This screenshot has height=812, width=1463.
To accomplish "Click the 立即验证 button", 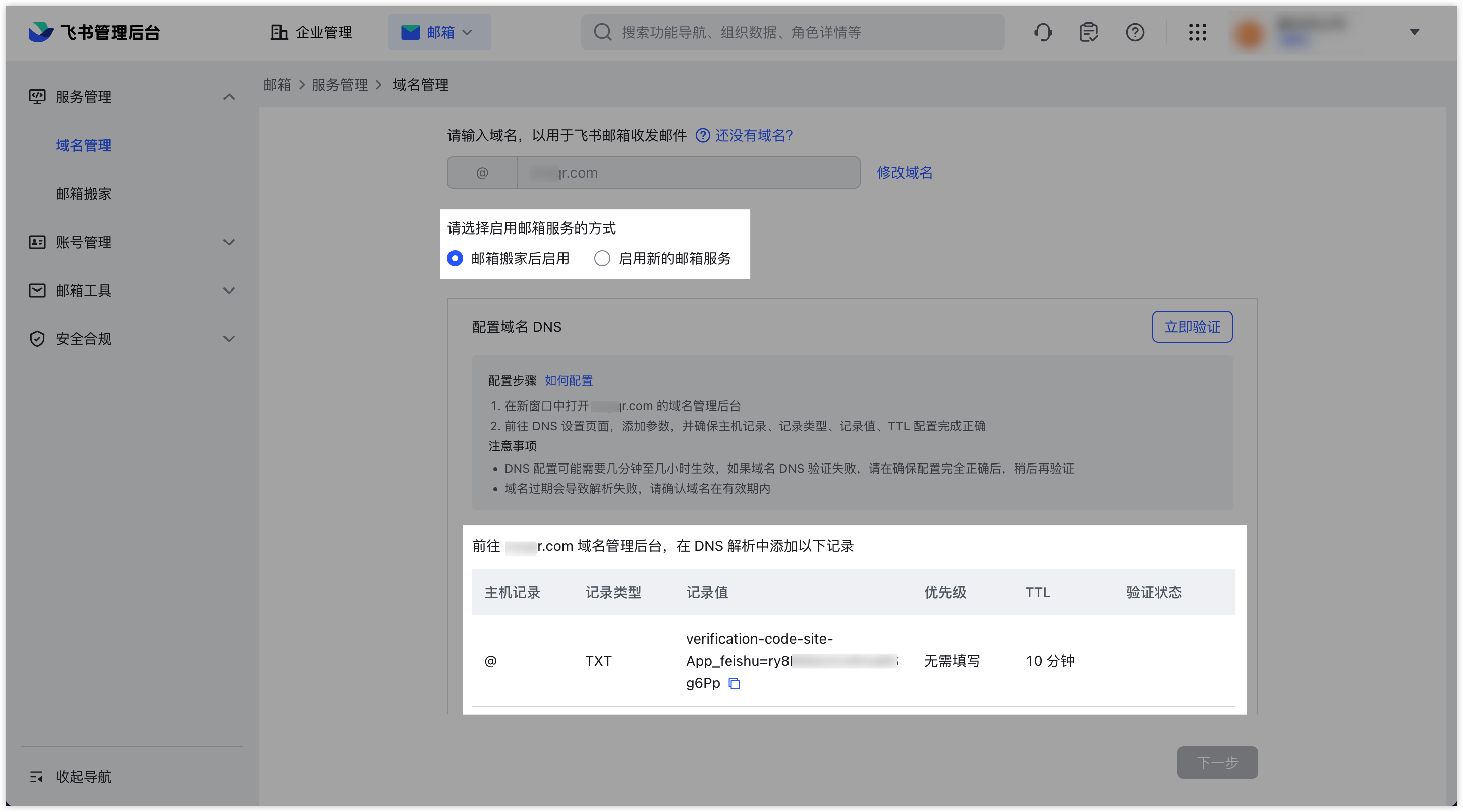I will coord(1192,327).
